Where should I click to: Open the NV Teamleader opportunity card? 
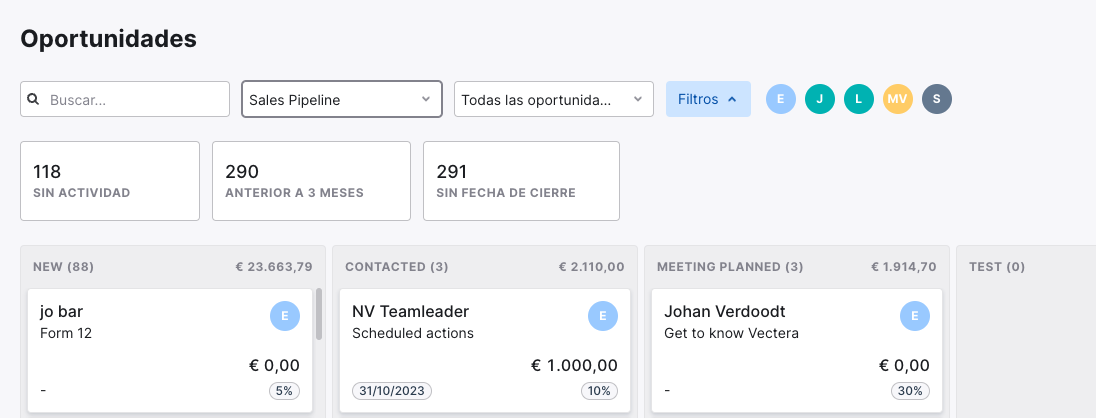[484, 351]
